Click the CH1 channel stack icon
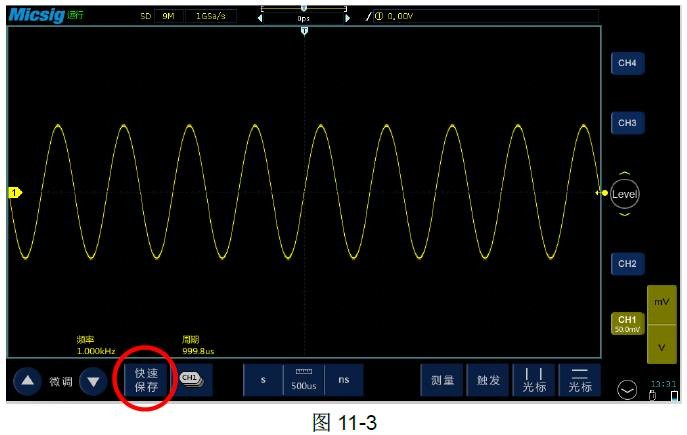687x435 pixels. click(x=190, y=380)
